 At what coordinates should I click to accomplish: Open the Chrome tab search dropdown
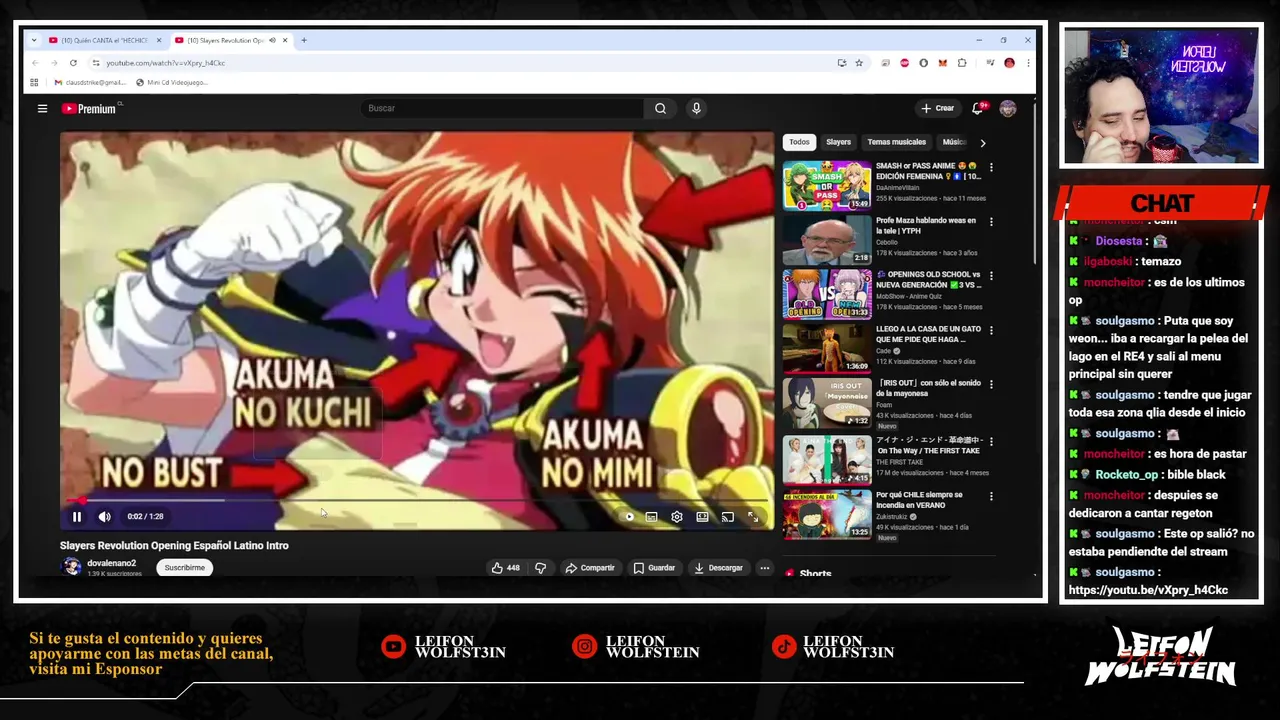[x=34, y=40]
